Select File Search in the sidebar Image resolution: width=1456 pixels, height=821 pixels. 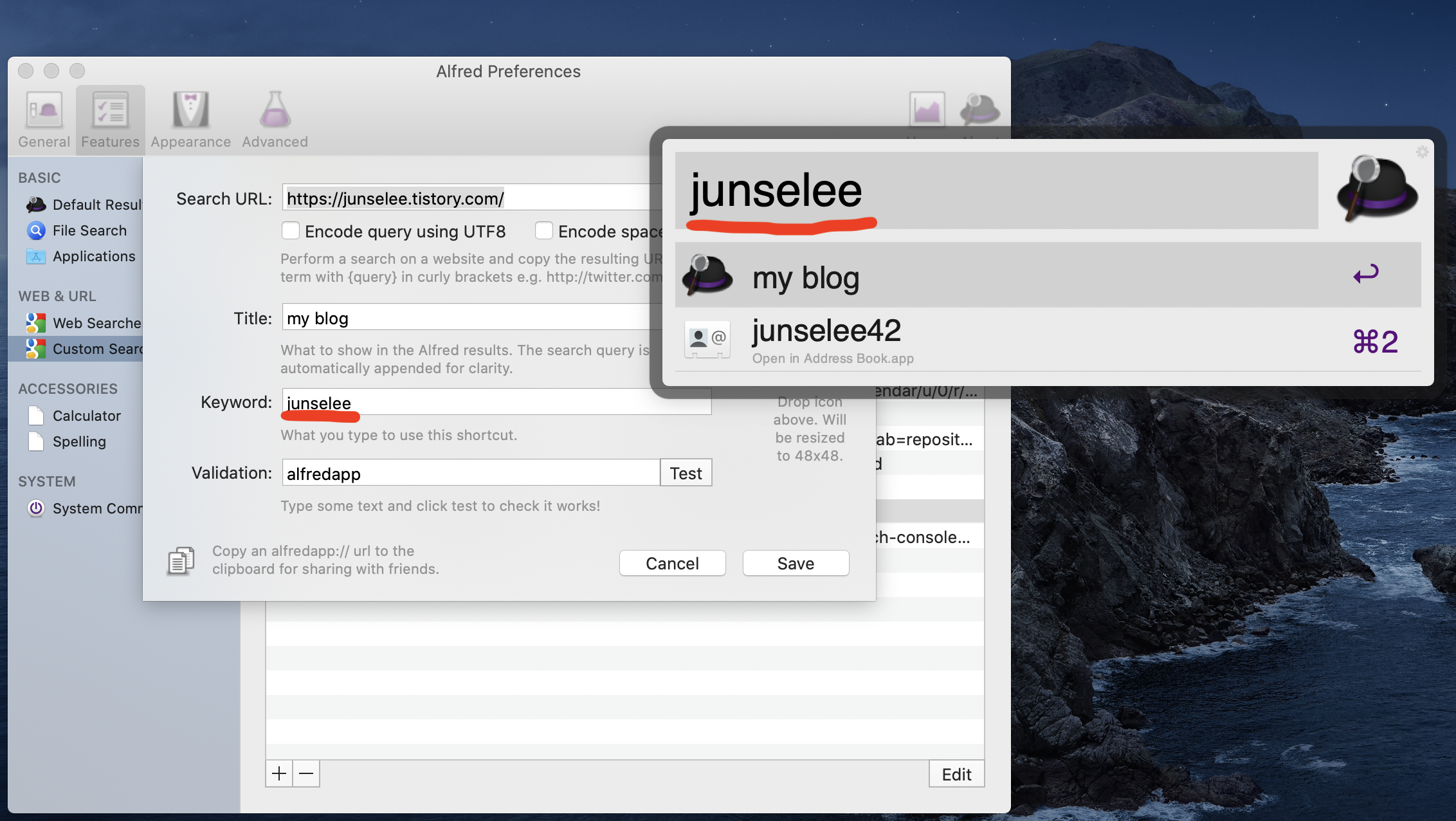pyautogui.click(x=89, y=230)
